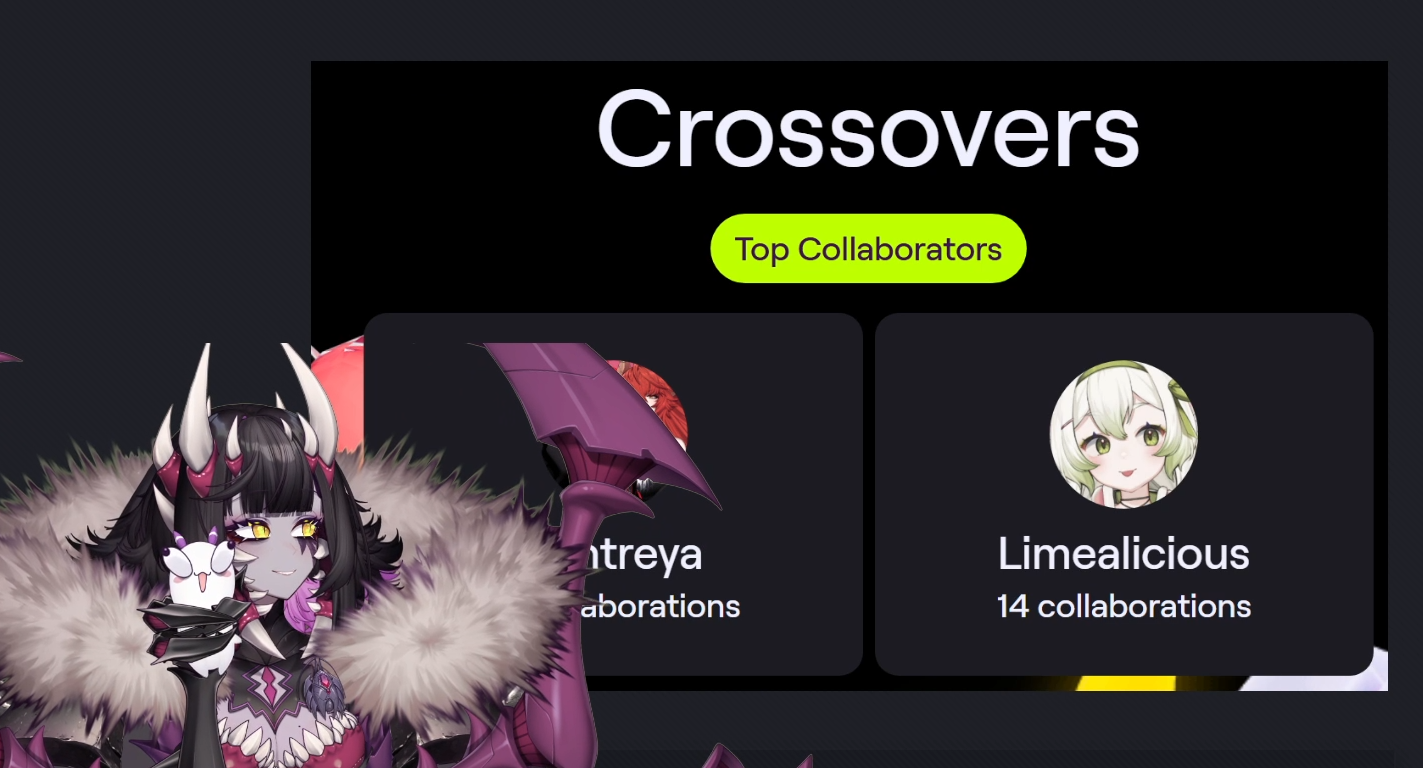
Task: Click the cut-off 'aborations' count text
Action: [660, 606]
